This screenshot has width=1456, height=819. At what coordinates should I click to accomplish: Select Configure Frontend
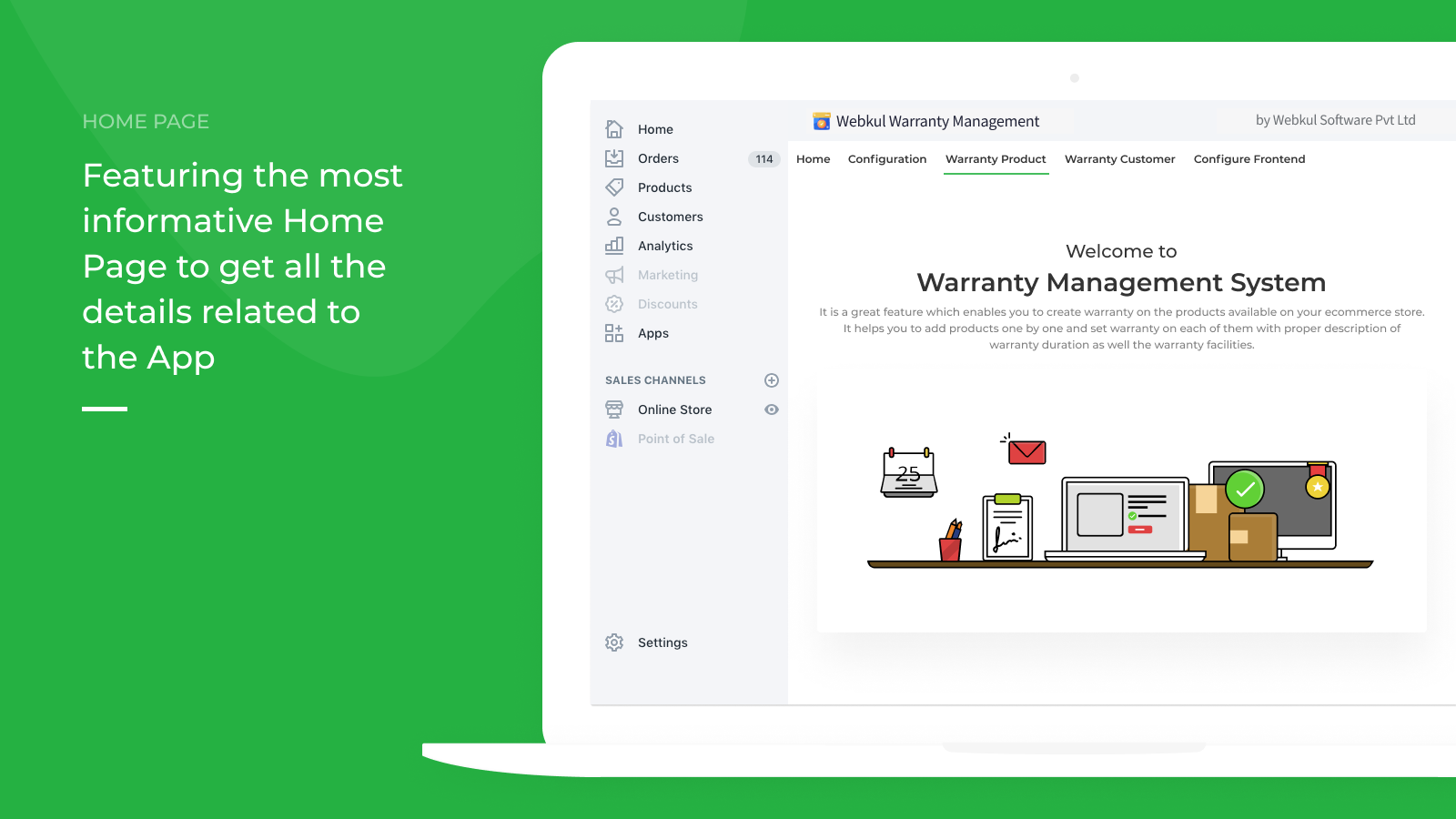click(x=1249, y=158)
